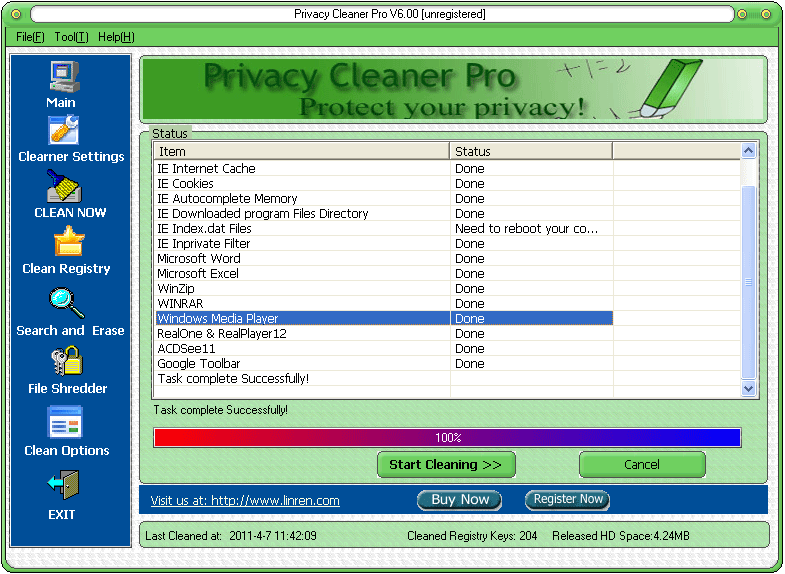
Task: Open the Clean Options icon
Action: [65, 423]
